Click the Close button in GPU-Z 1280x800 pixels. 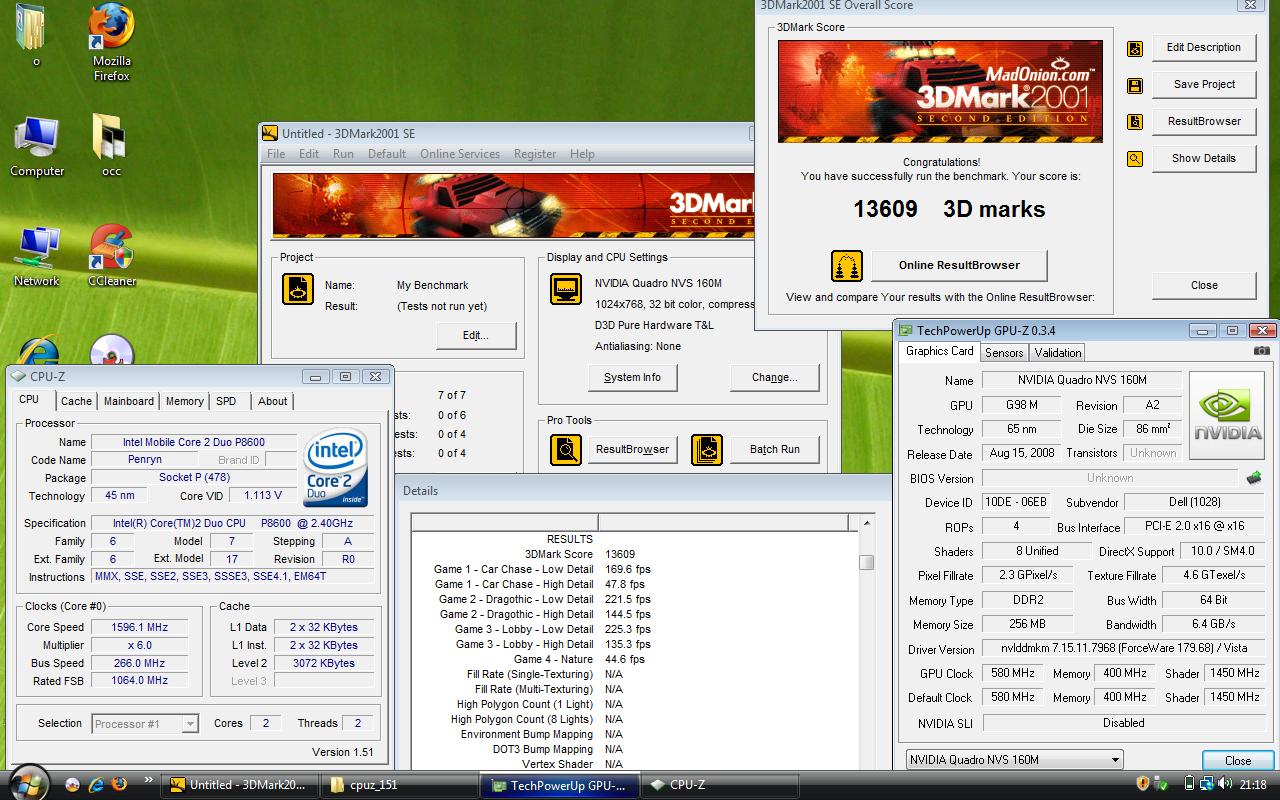coord(1238,761)
